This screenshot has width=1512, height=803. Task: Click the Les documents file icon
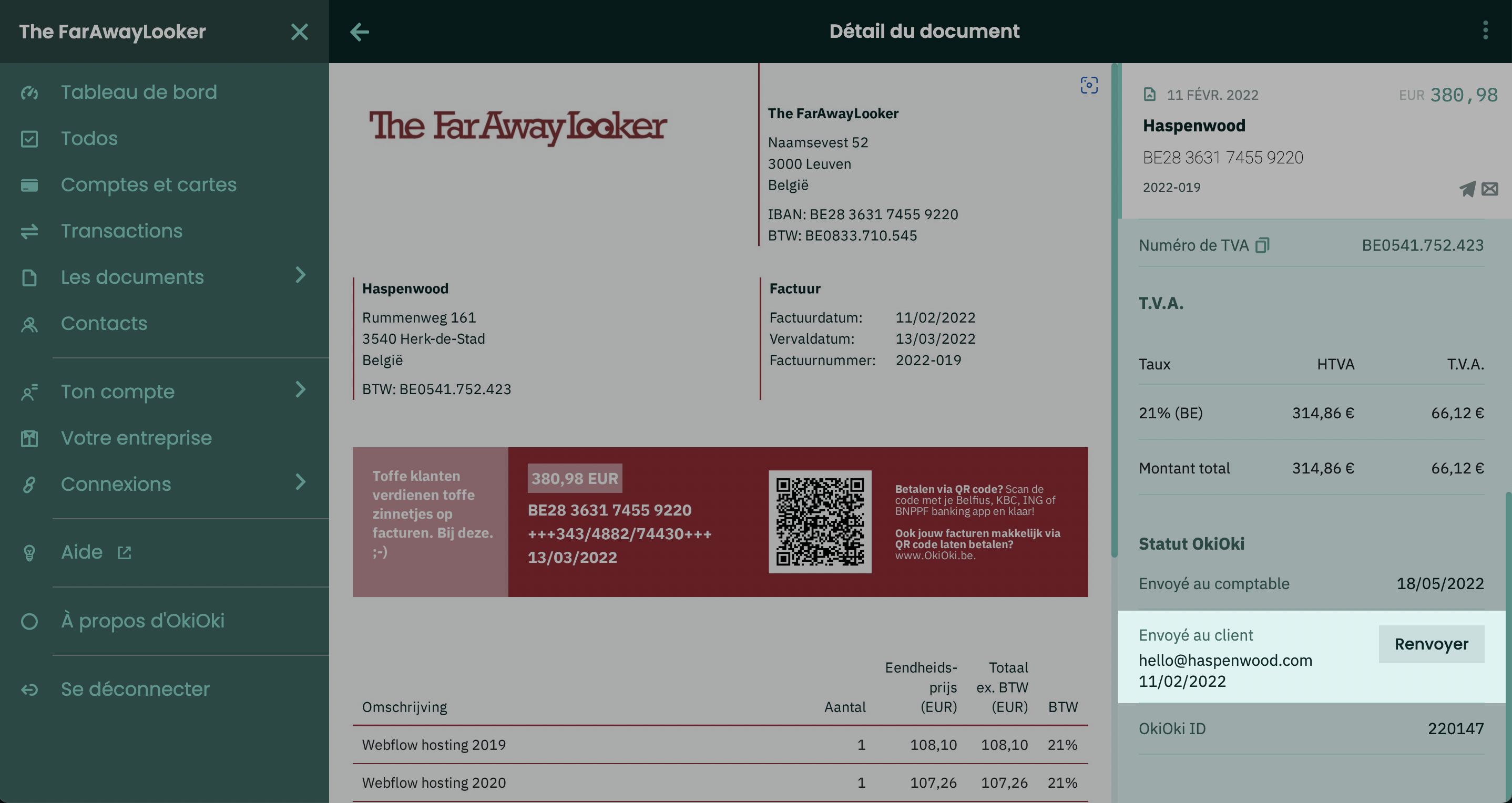click(29, 277)
